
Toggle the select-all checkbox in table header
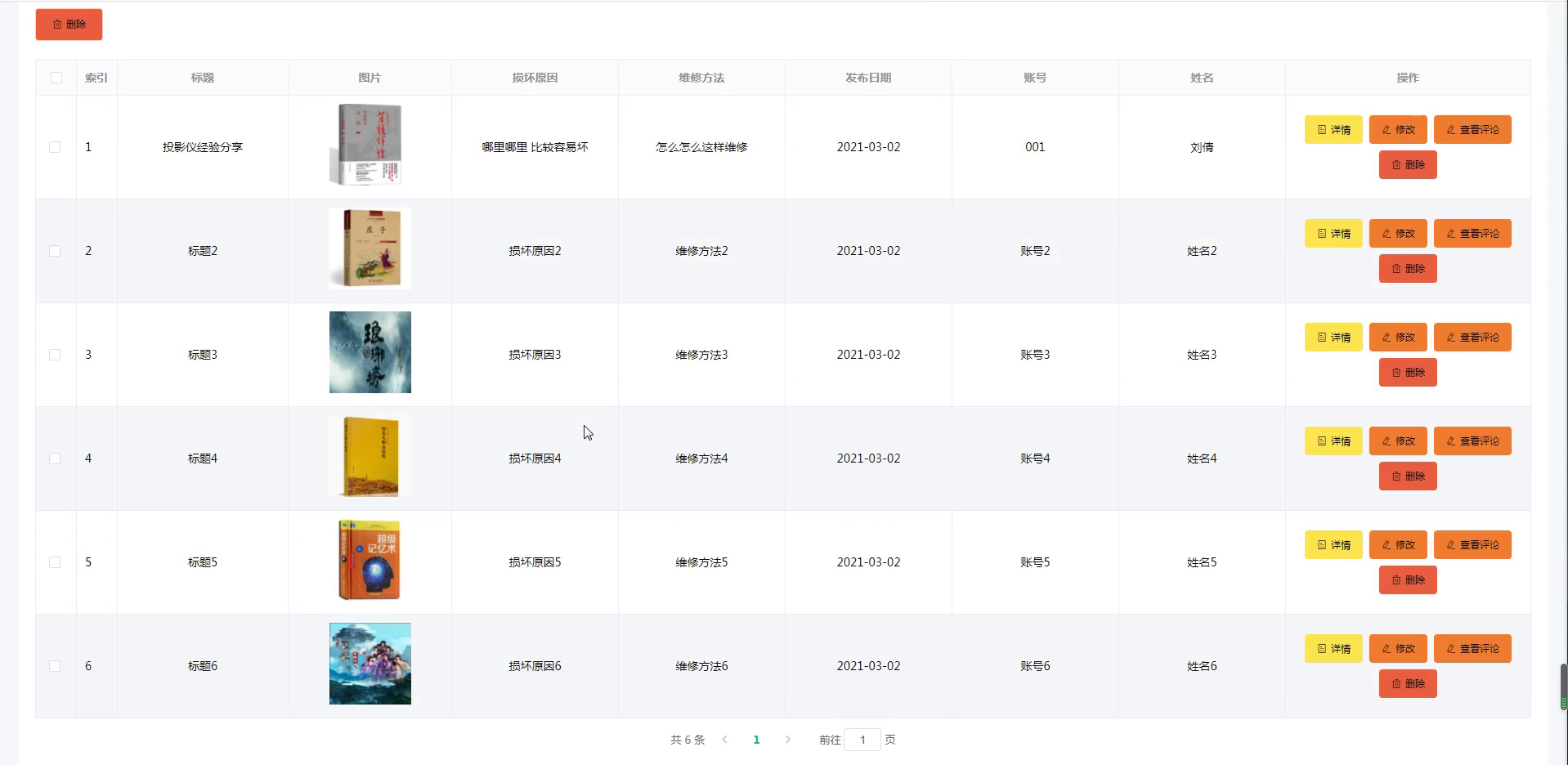point(56,78)
